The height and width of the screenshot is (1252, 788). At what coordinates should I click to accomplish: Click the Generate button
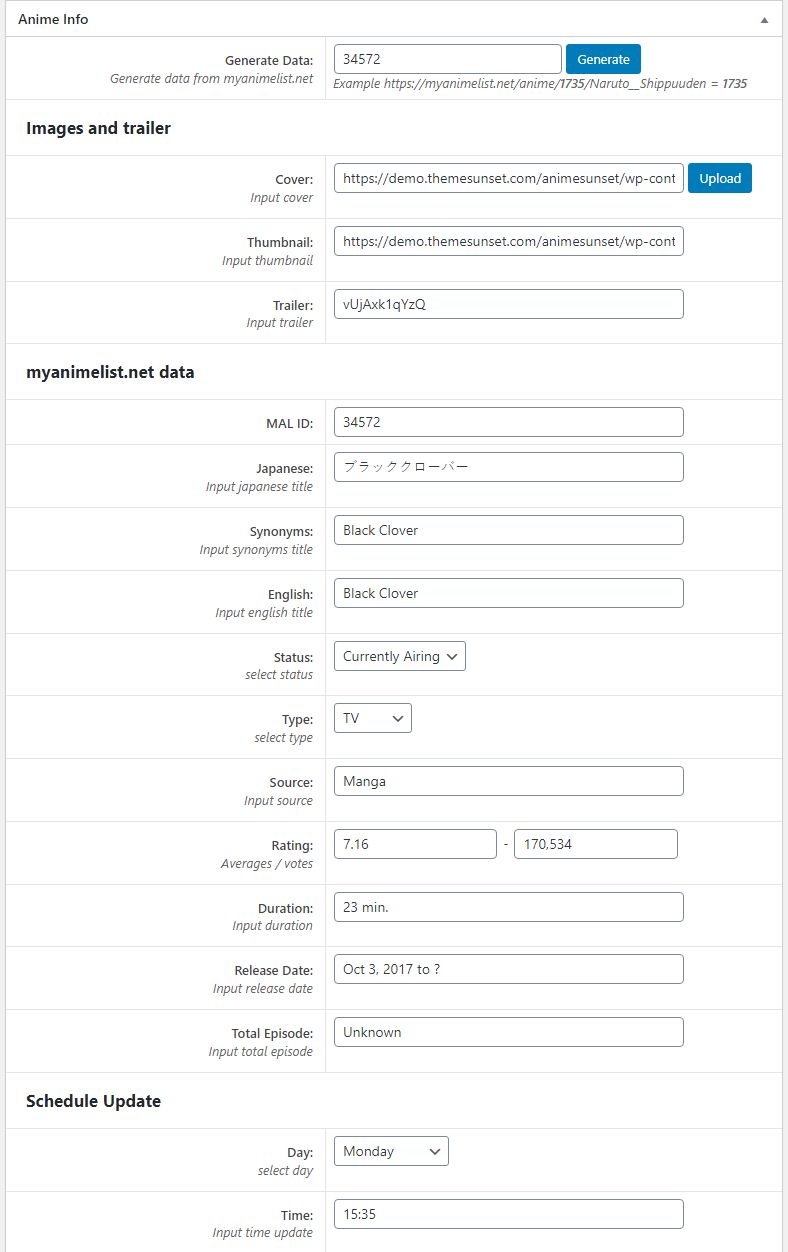click(603, 59)
